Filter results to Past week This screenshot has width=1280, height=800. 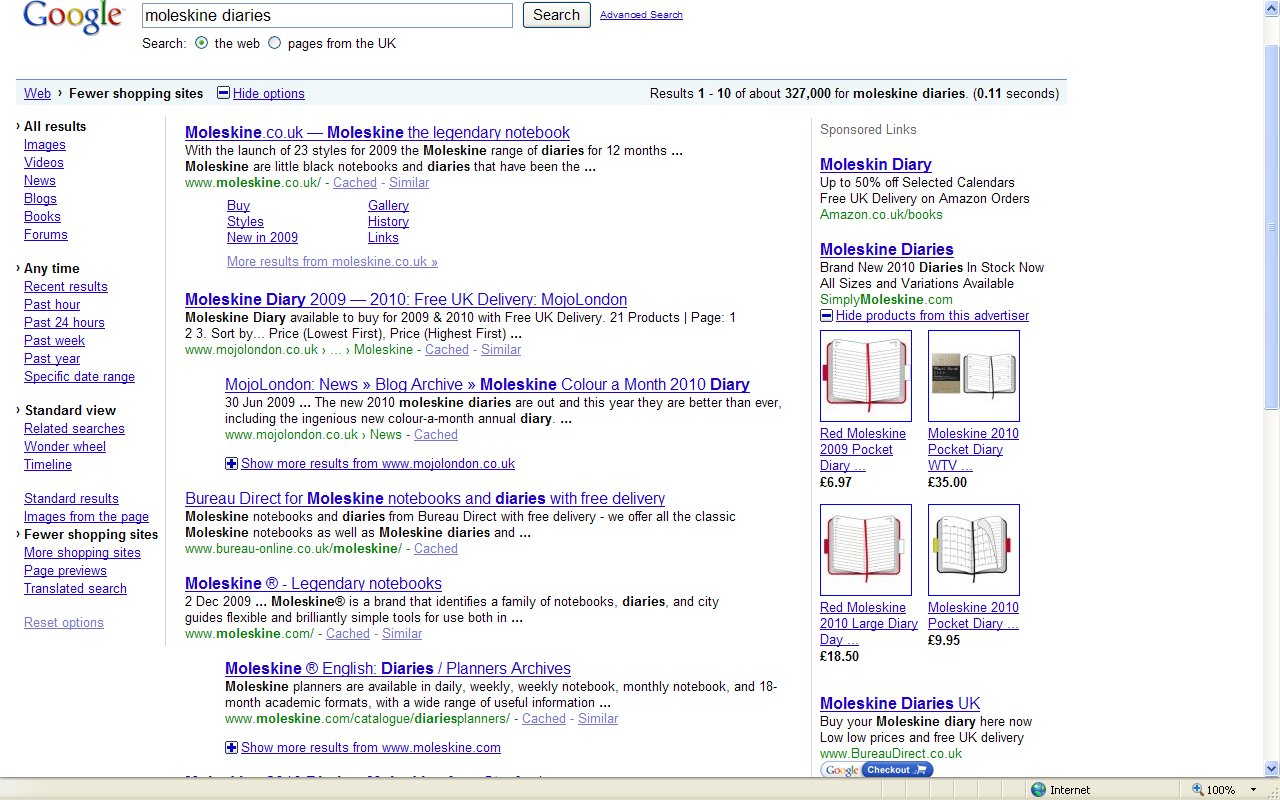pos(54,340)
